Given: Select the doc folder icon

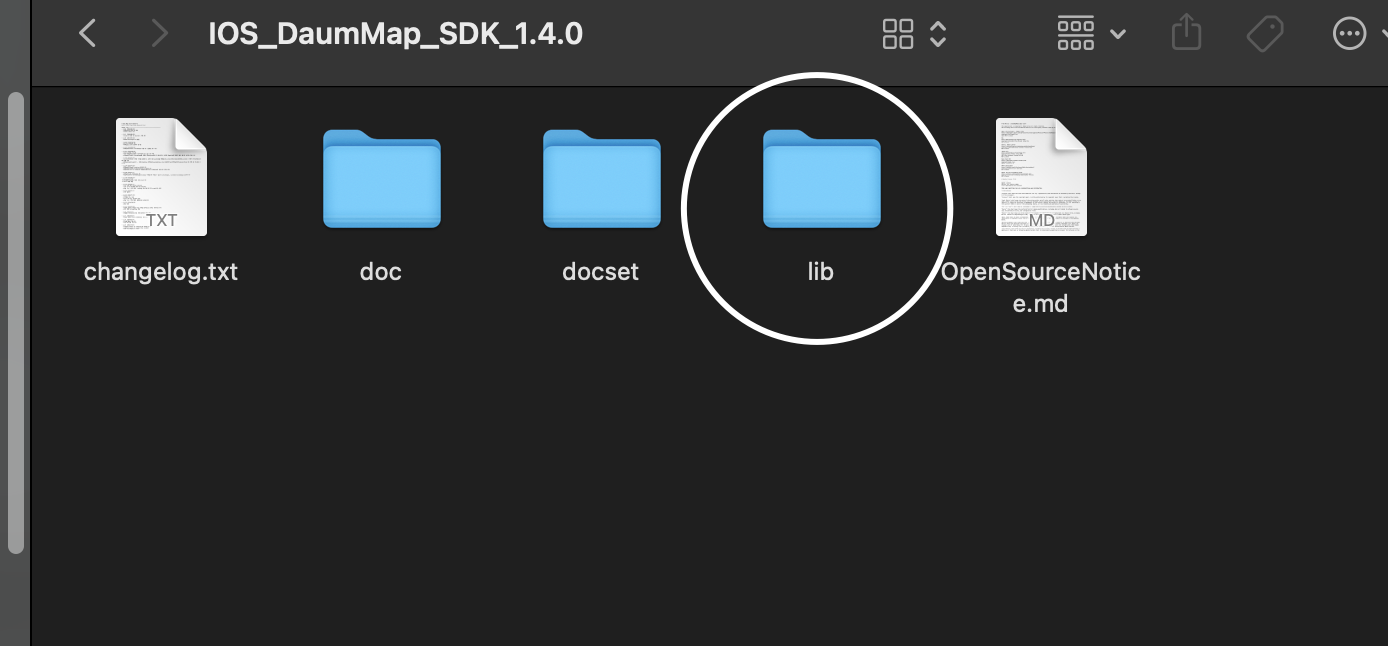Looking at the screenshot, I should pos(381,179).
